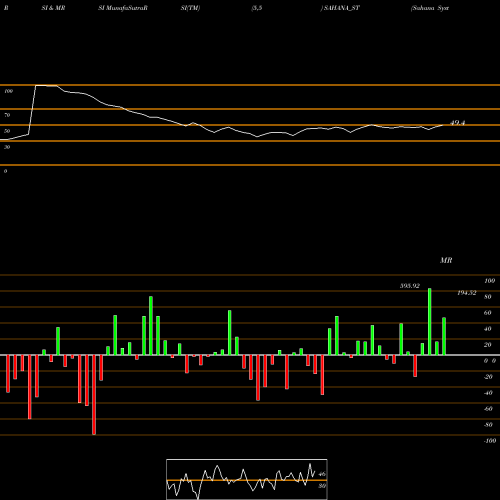Click the longest red bar in MR chart
Viewport: 500px width, 500px height.
click(x=94, y=395)
